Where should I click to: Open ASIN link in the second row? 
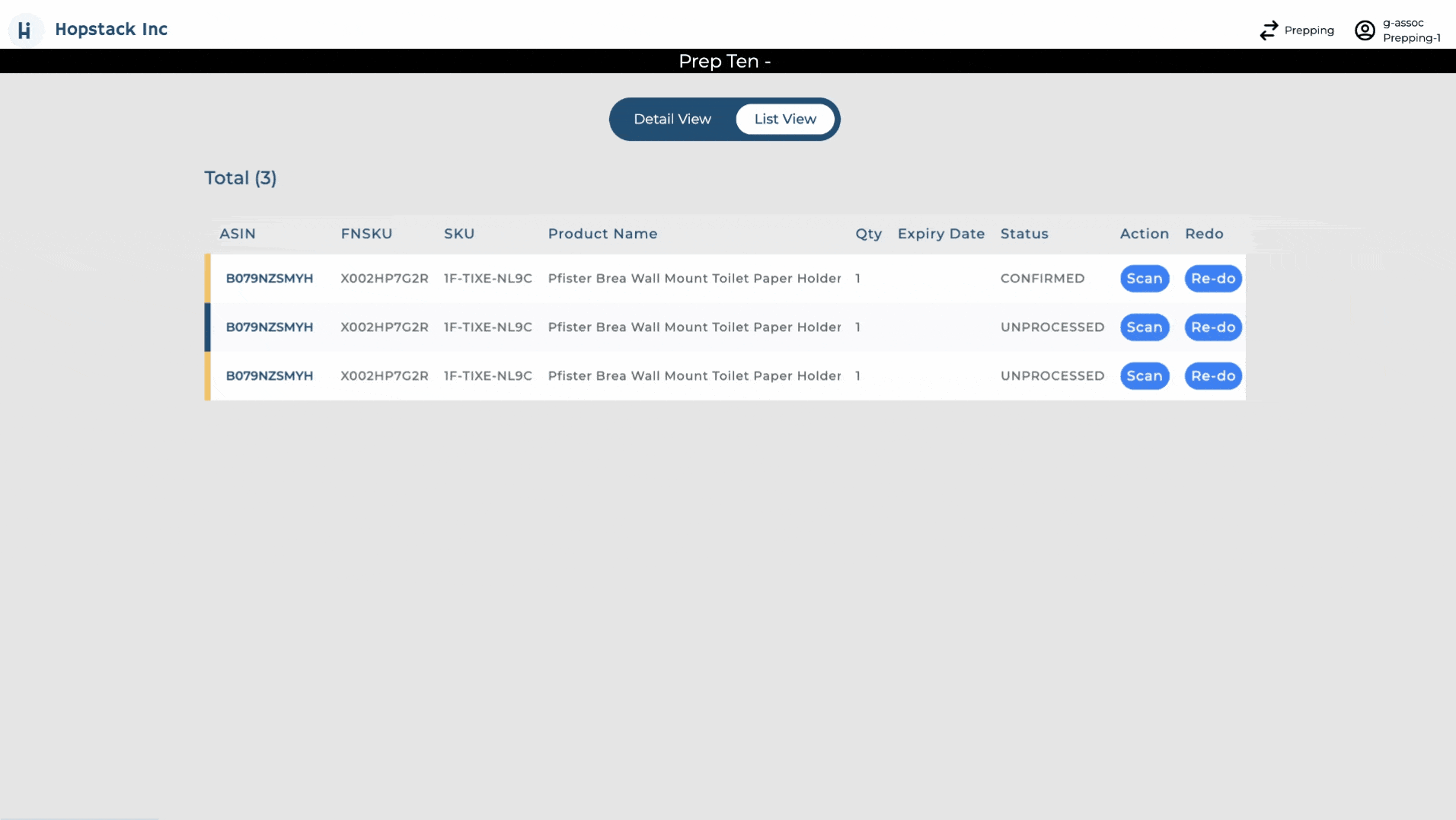pos(269,327)
